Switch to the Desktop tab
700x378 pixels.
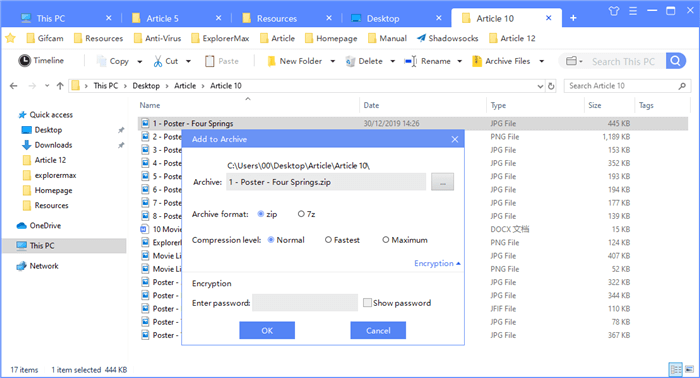tap(383, 18)
